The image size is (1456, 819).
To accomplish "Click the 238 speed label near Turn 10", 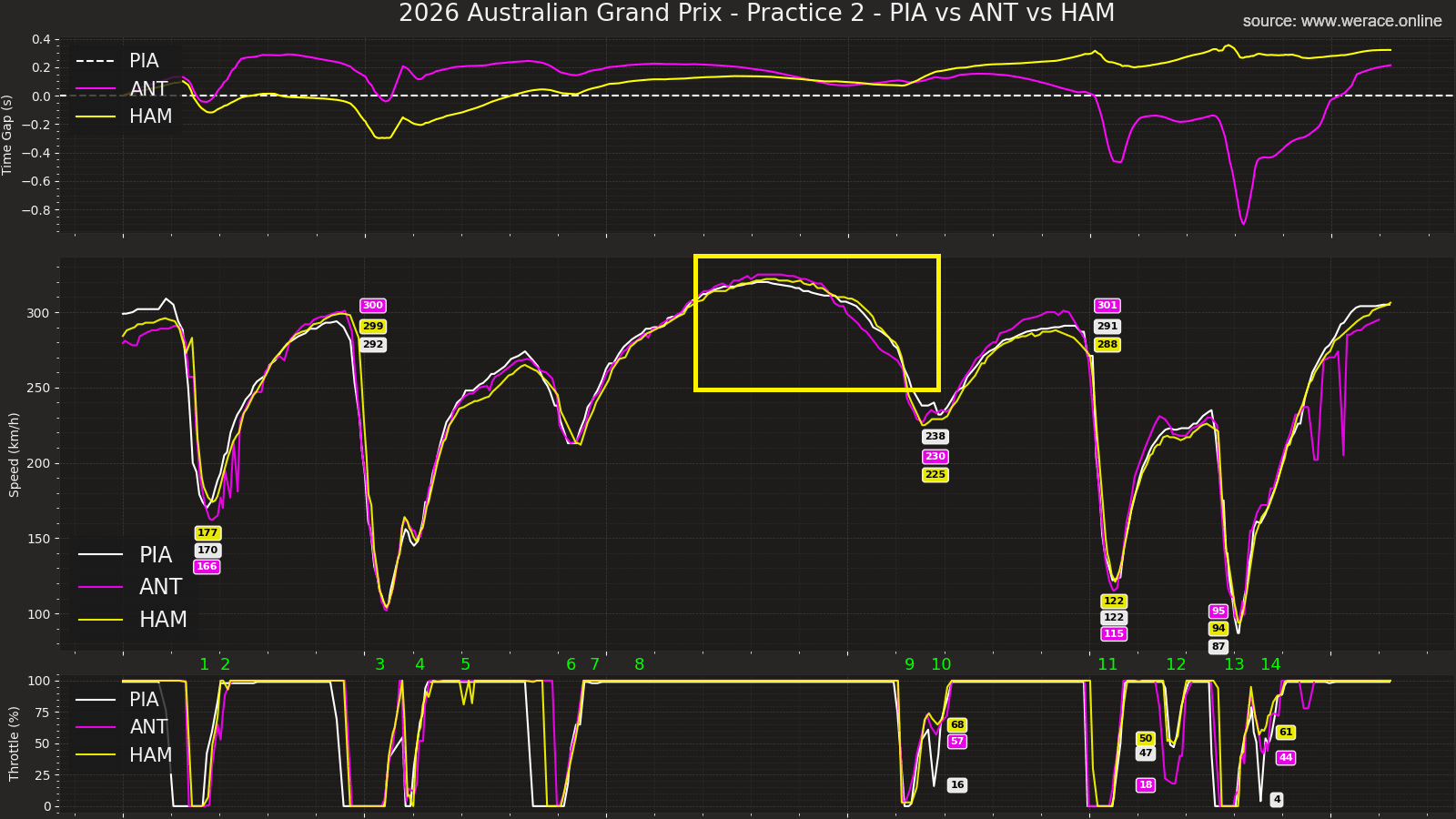I will [x=935, y=436].
